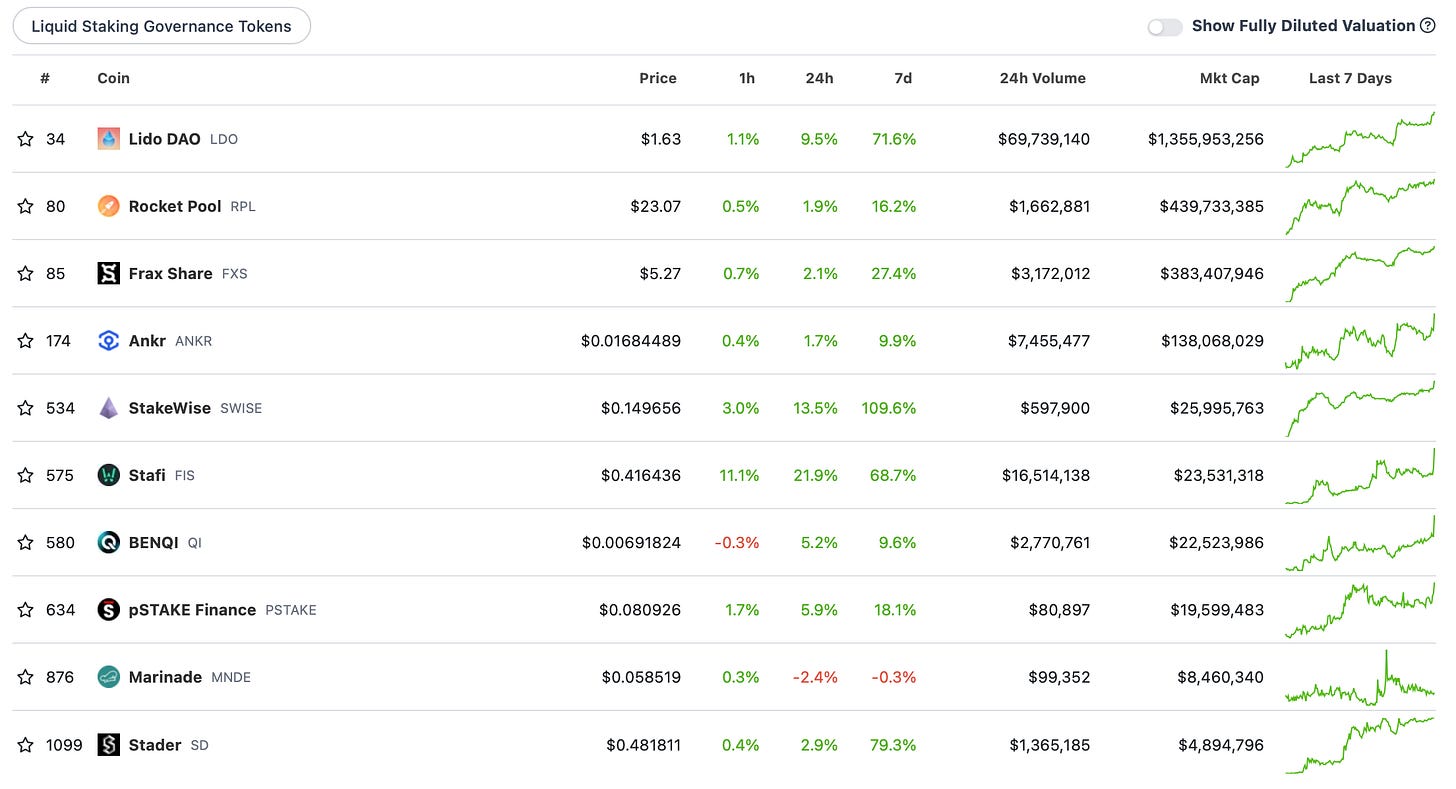Click the Frax Share logo icon
Viewport: 1456px width, 789px height.
coord(109,273)
